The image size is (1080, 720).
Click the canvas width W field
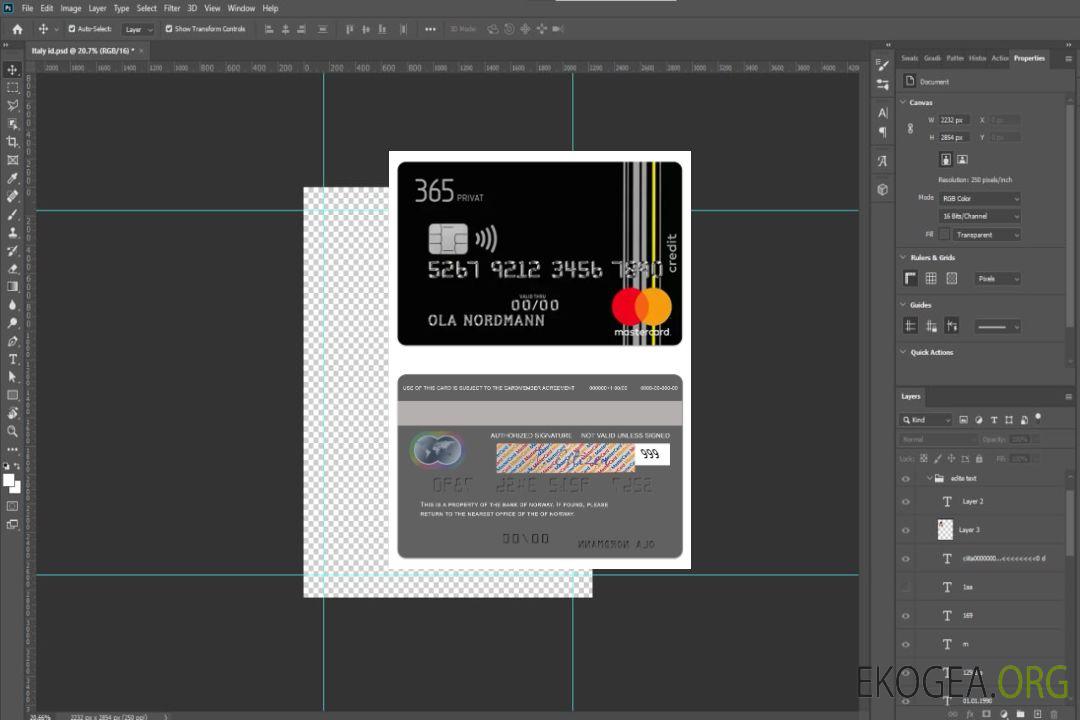[x=954, y=120]
